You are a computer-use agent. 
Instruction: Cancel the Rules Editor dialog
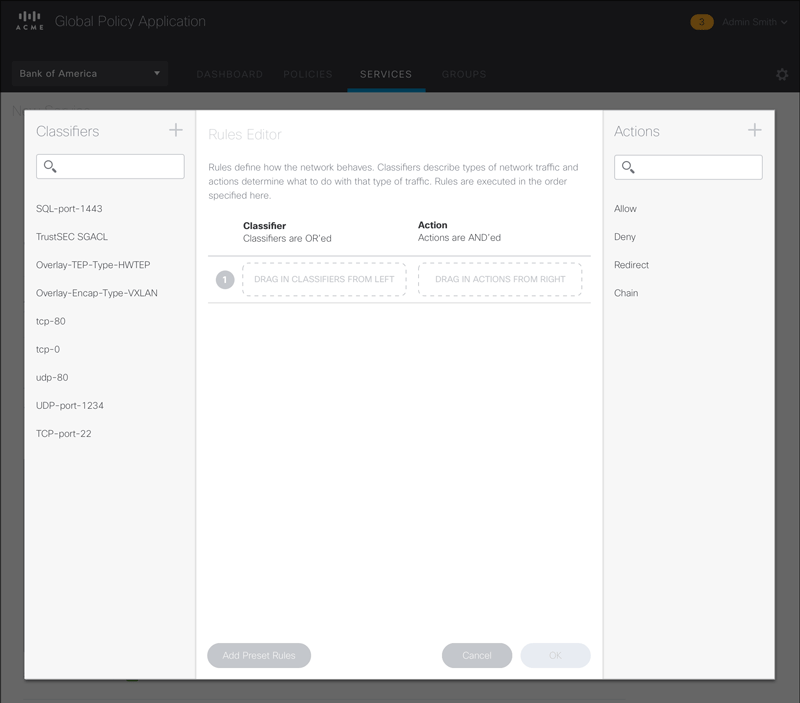(477, 655)
